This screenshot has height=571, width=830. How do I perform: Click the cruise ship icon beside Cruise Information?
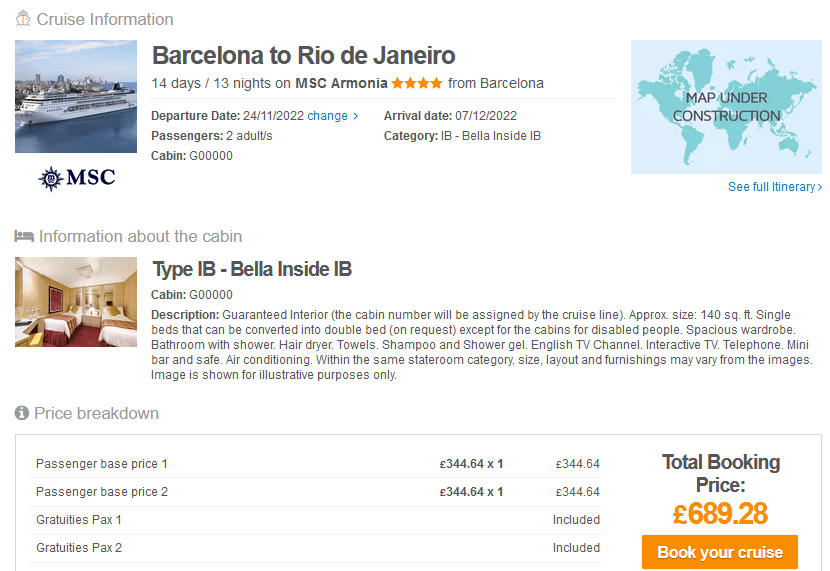[x=23, y=19]
